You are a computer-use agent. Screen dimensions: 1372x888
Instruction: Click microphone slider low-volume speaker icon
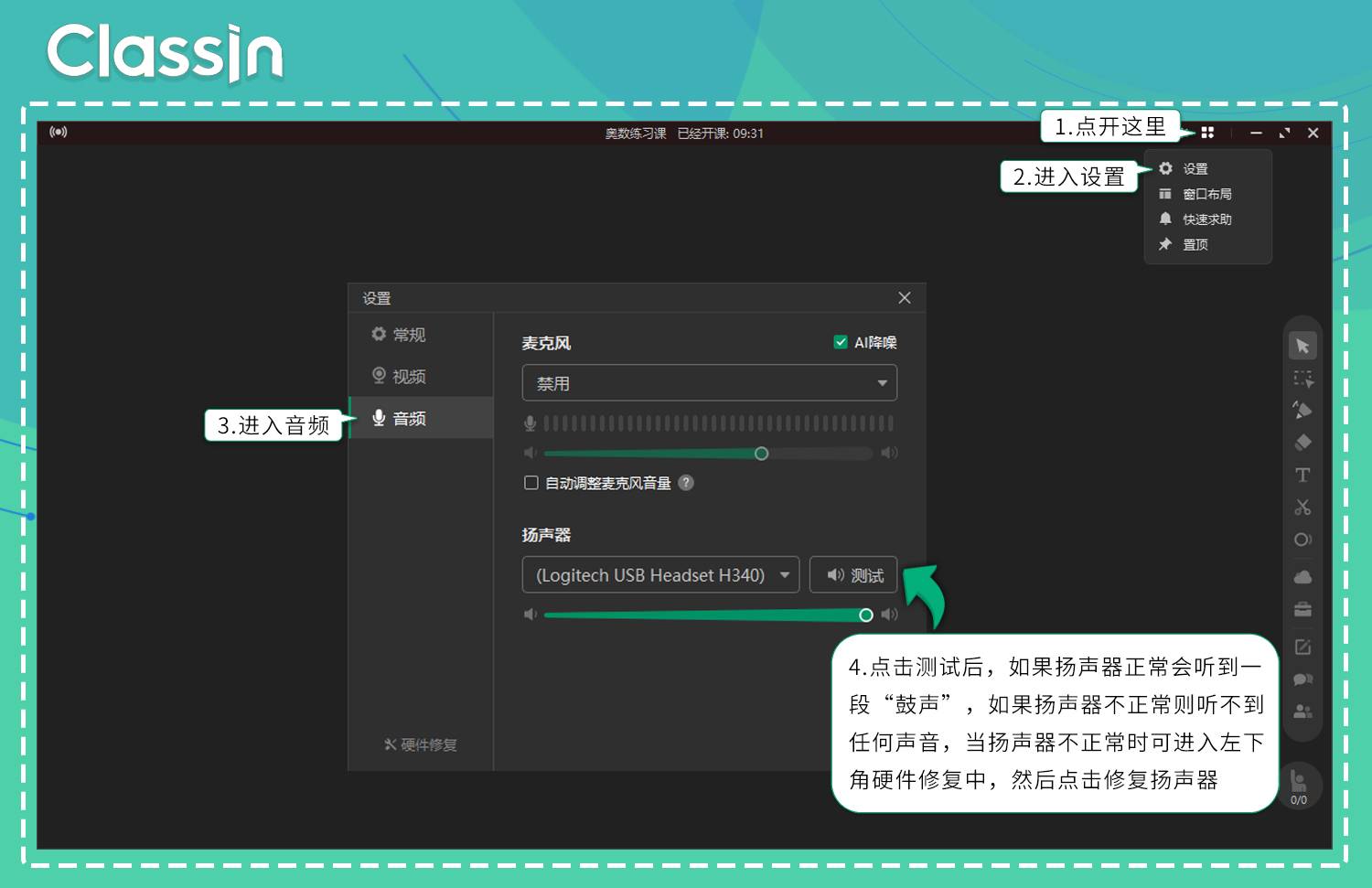[x=530, y=453]
